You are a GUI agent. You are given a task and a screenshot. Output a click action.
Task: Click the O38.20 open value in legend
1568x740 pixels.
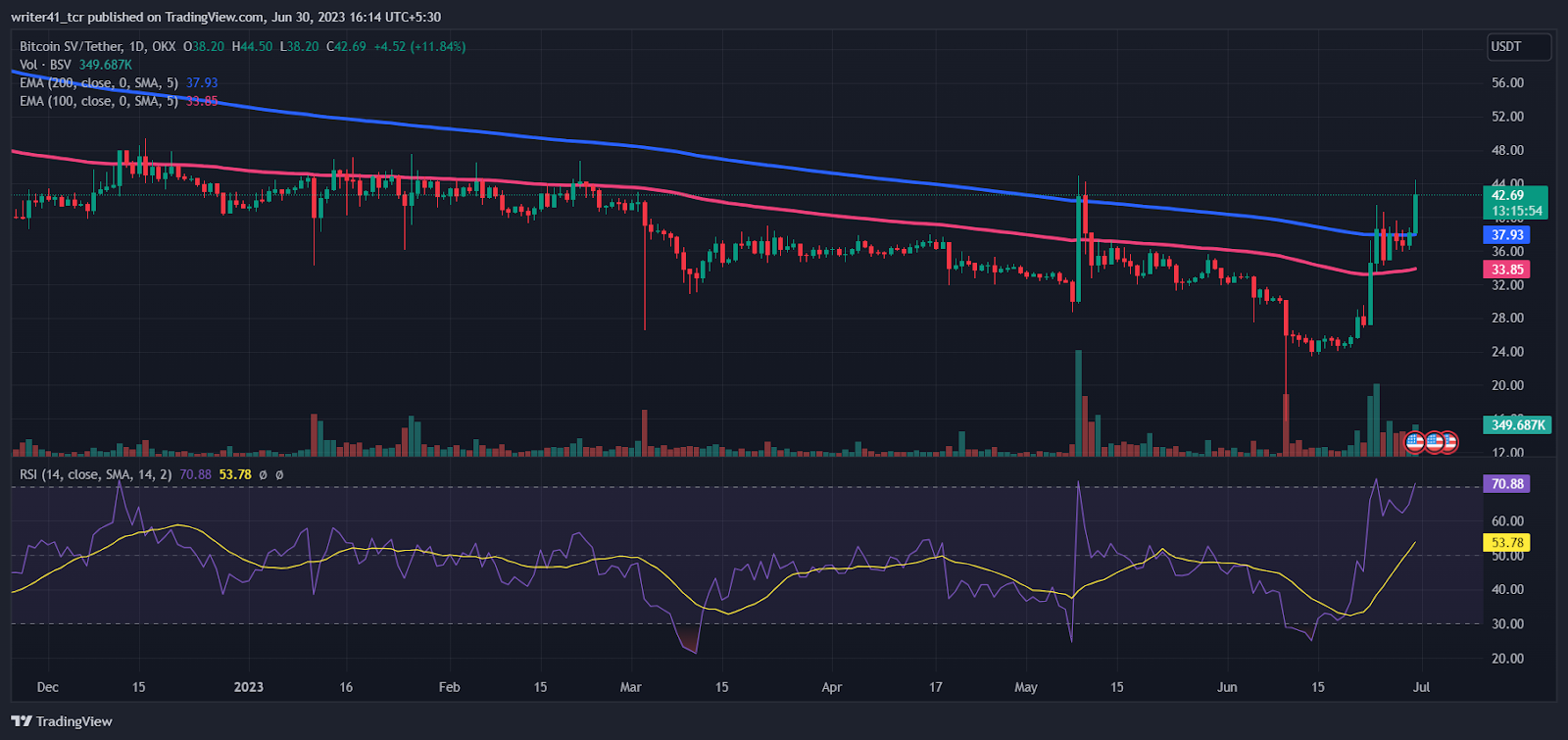click(204, 46)
